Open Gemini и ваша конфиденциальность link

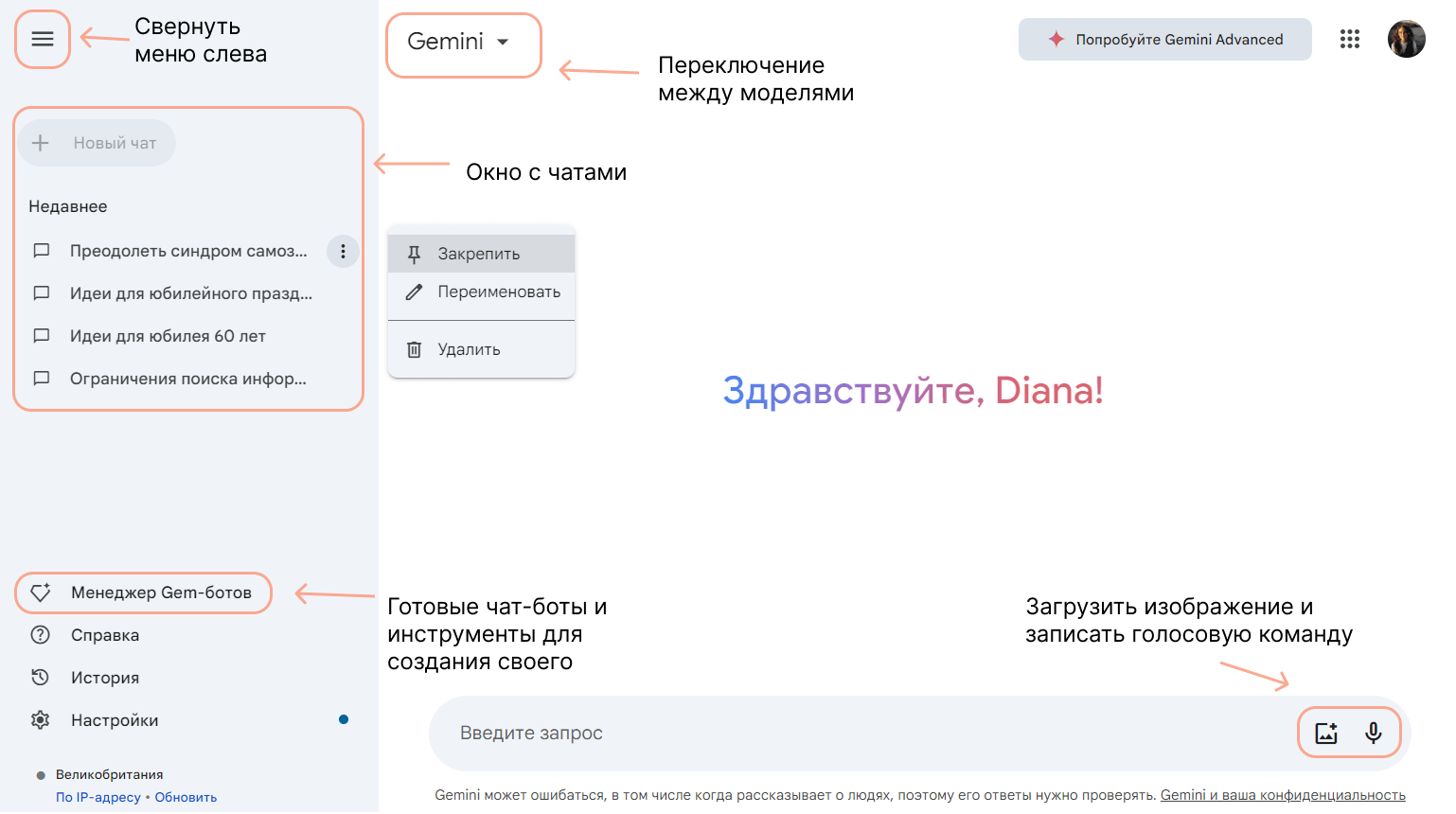tap(1282, 795)
